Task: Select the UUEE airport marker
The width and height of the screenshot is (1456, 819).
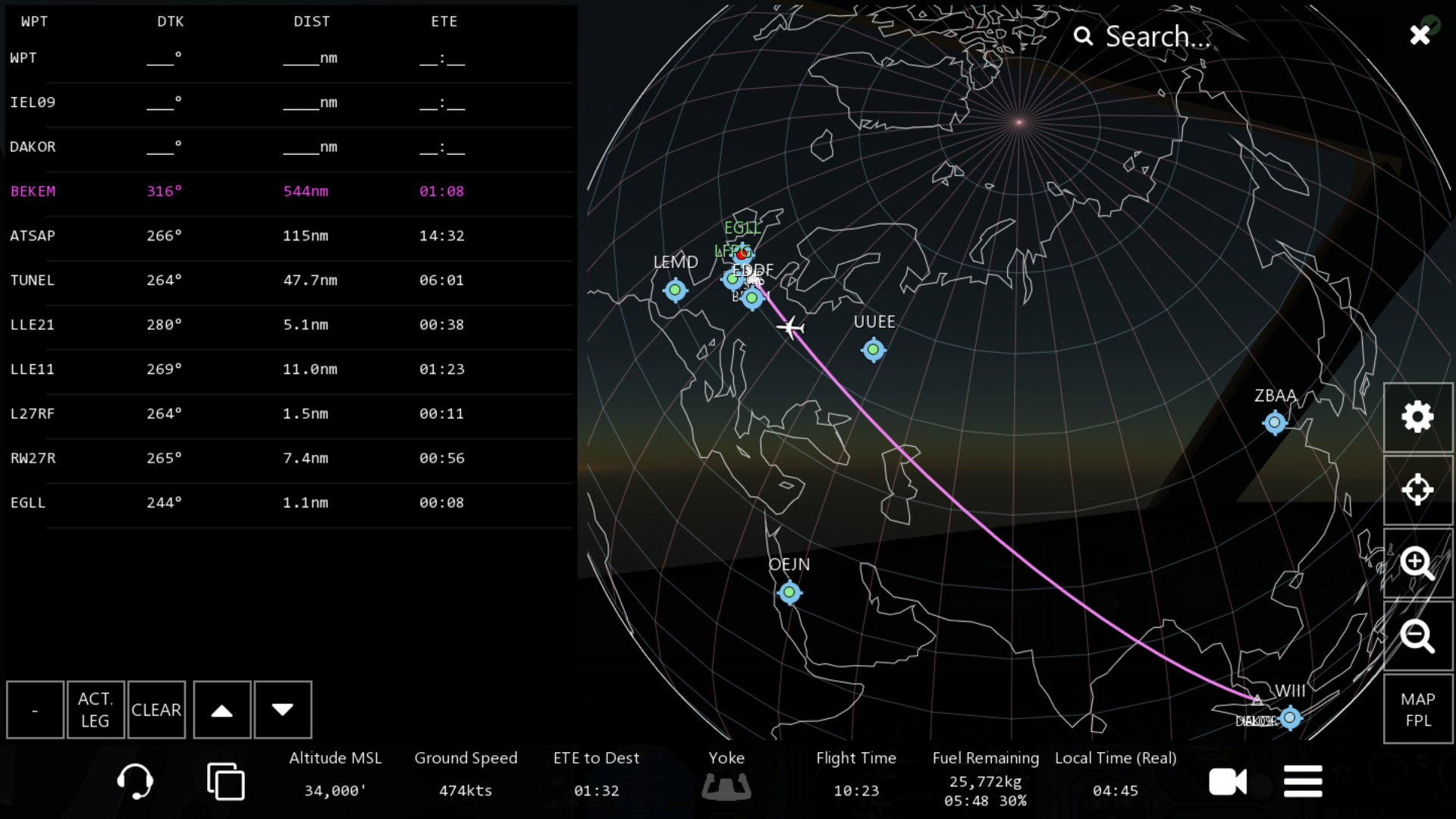Action: tap(873, 350)
